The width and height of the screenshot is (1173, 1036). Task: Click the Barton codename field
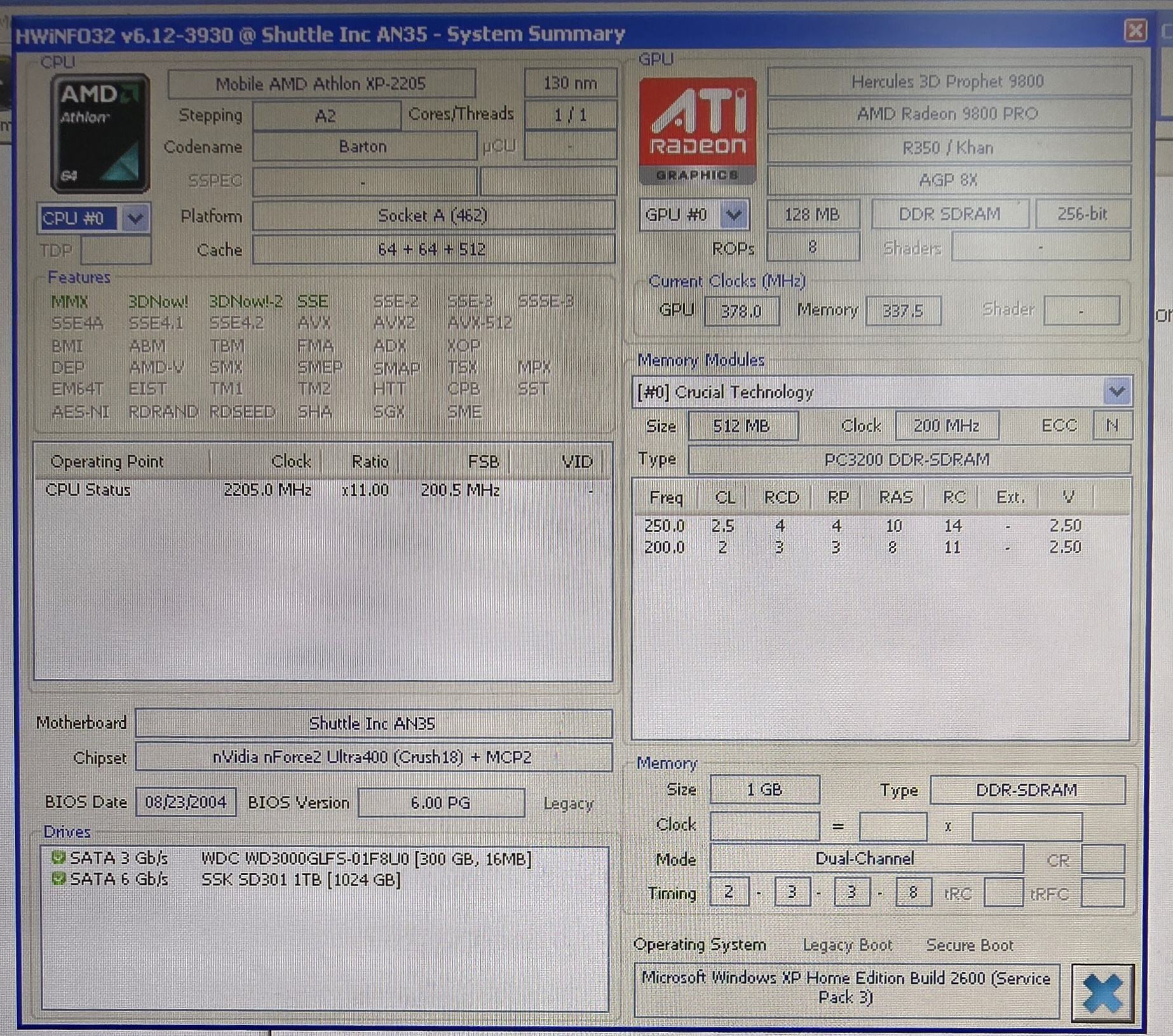(x=364, y=147)
